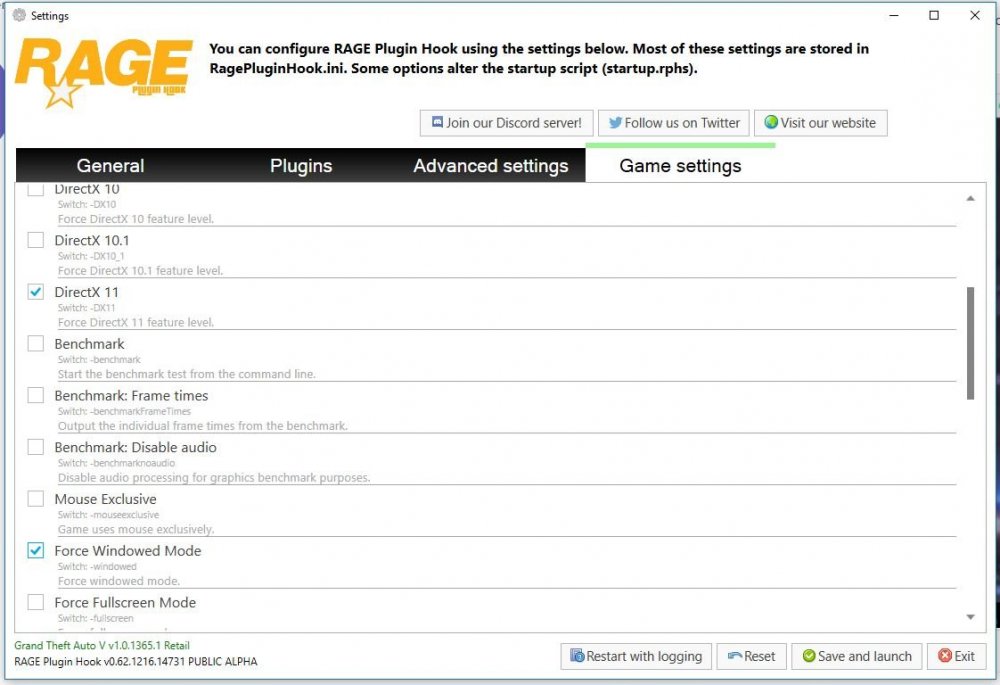1000x685 pixels.
Task: Open the General tab
Action: (x=110, y=166)
